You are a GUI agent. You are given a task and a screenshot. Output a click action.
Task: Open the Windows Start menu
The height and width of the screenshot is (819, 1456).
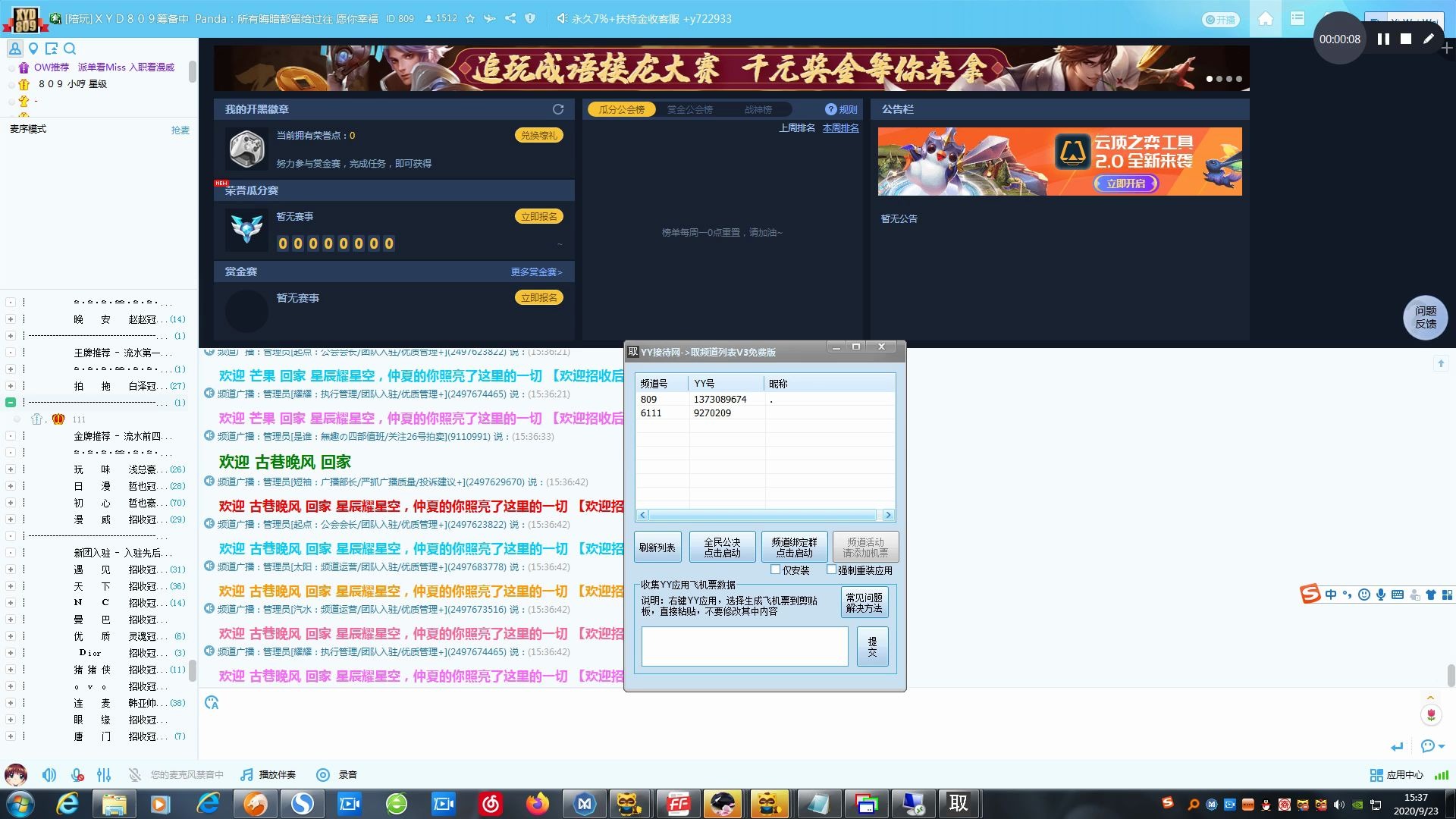click(x=20, y=803)
